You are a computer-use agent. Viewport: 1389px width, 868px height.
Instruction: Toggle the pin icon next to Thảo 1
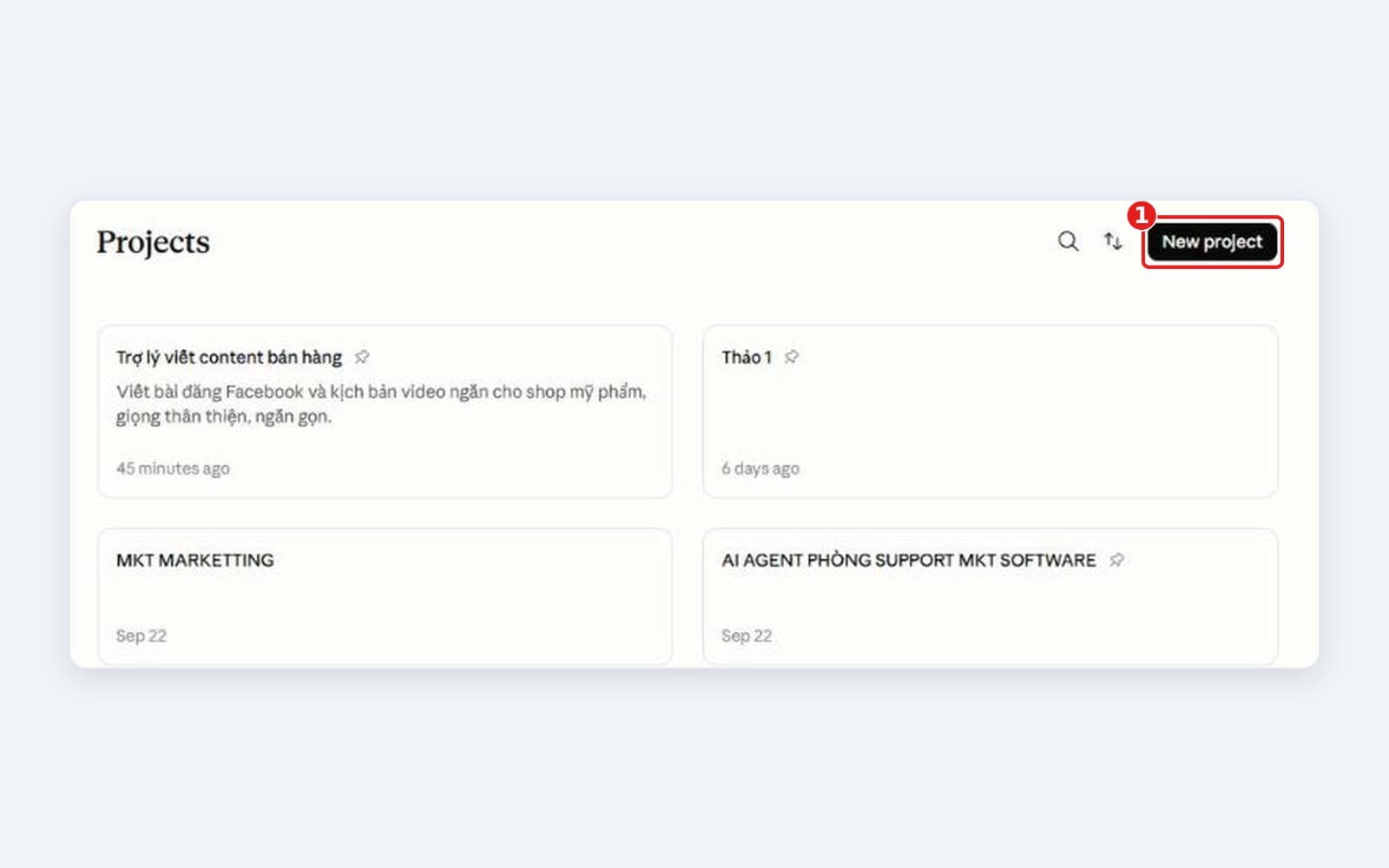point(792,357)
